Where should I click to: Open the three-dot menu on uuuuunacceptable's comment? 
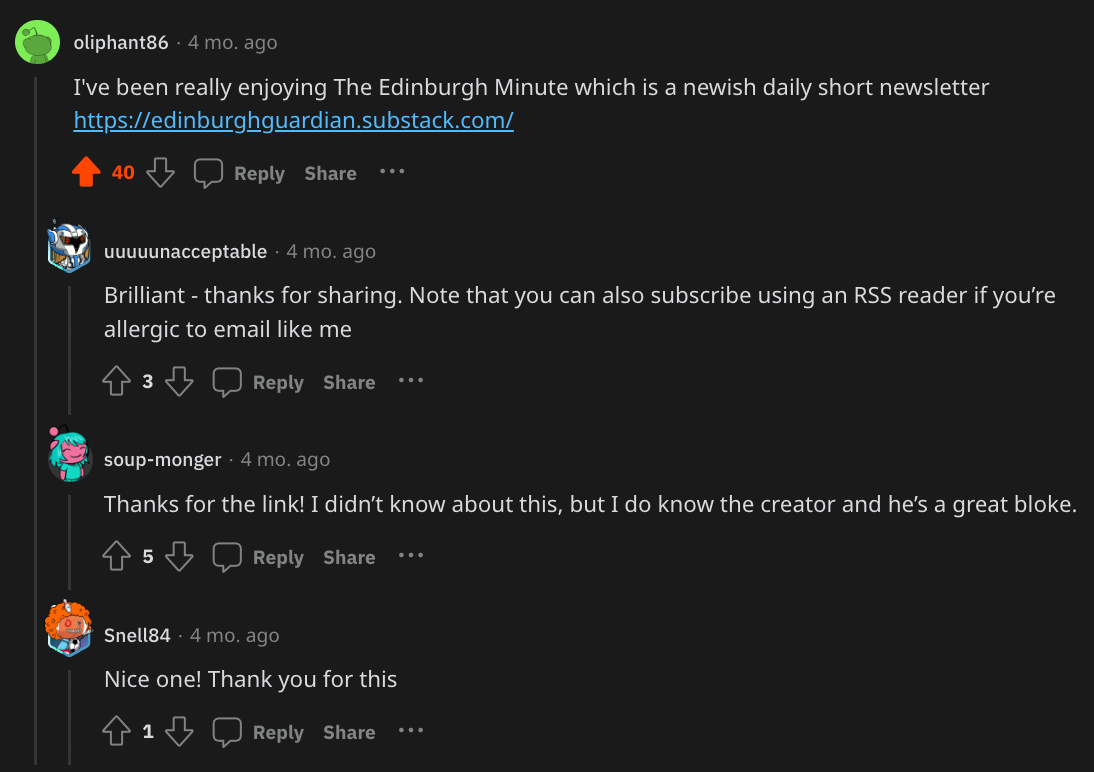pos(411,381)
